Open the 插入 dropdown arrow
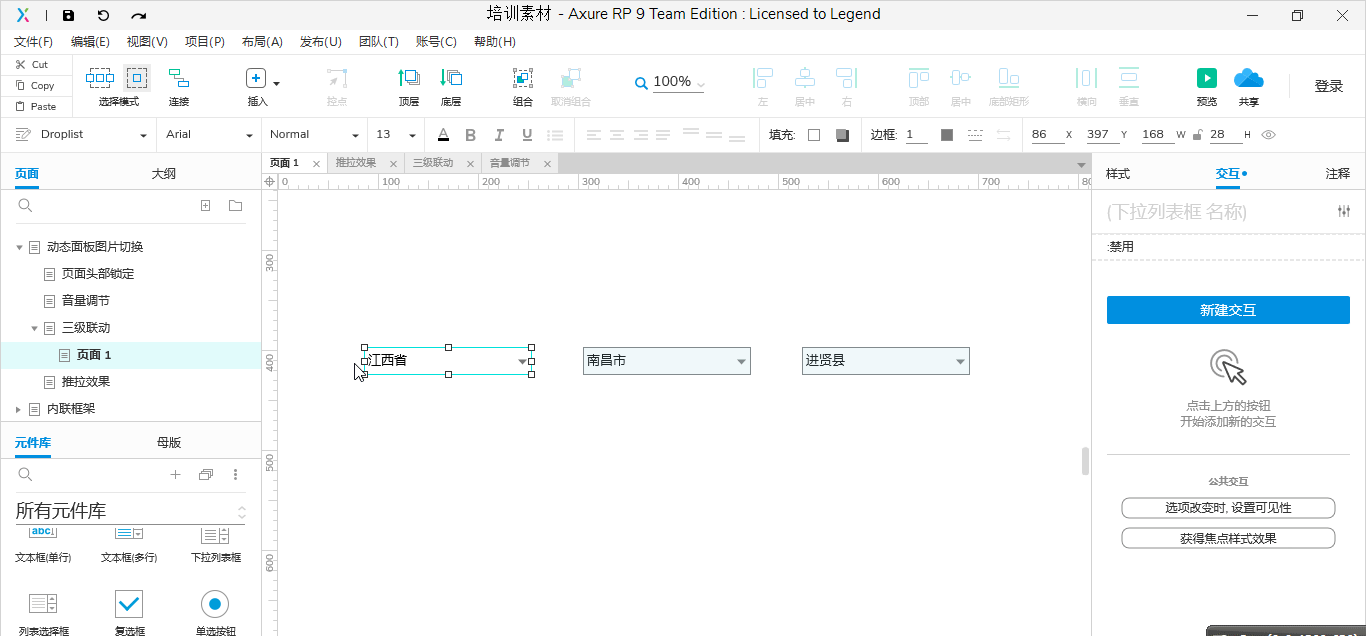This screenshot has height=636, width=1366. pos(277,83)
